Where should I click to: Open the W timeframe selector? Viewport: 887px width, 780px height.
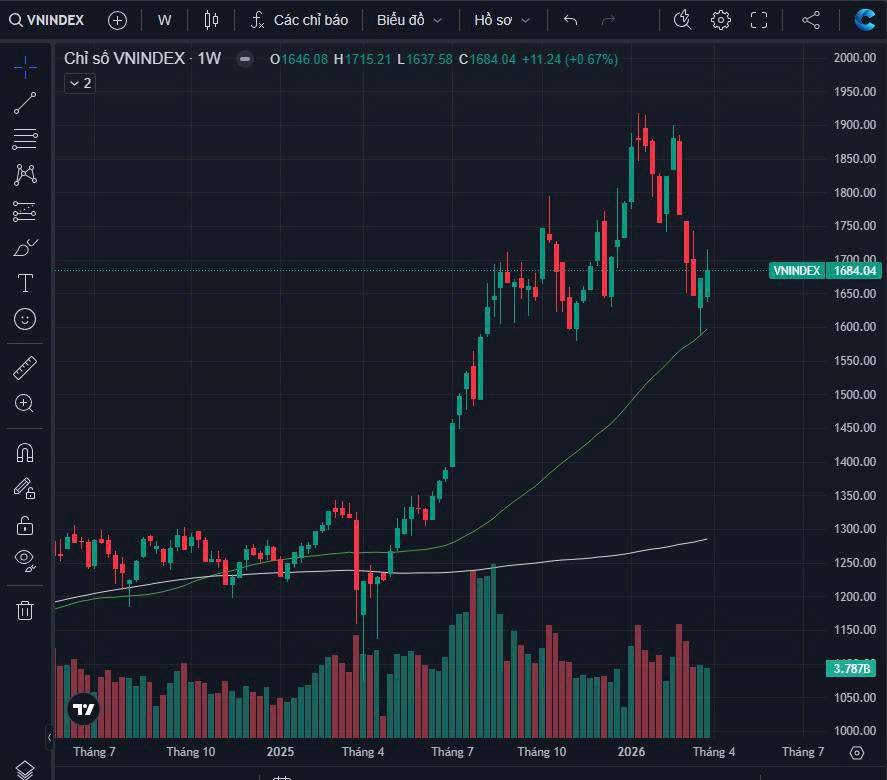(164, 20)
